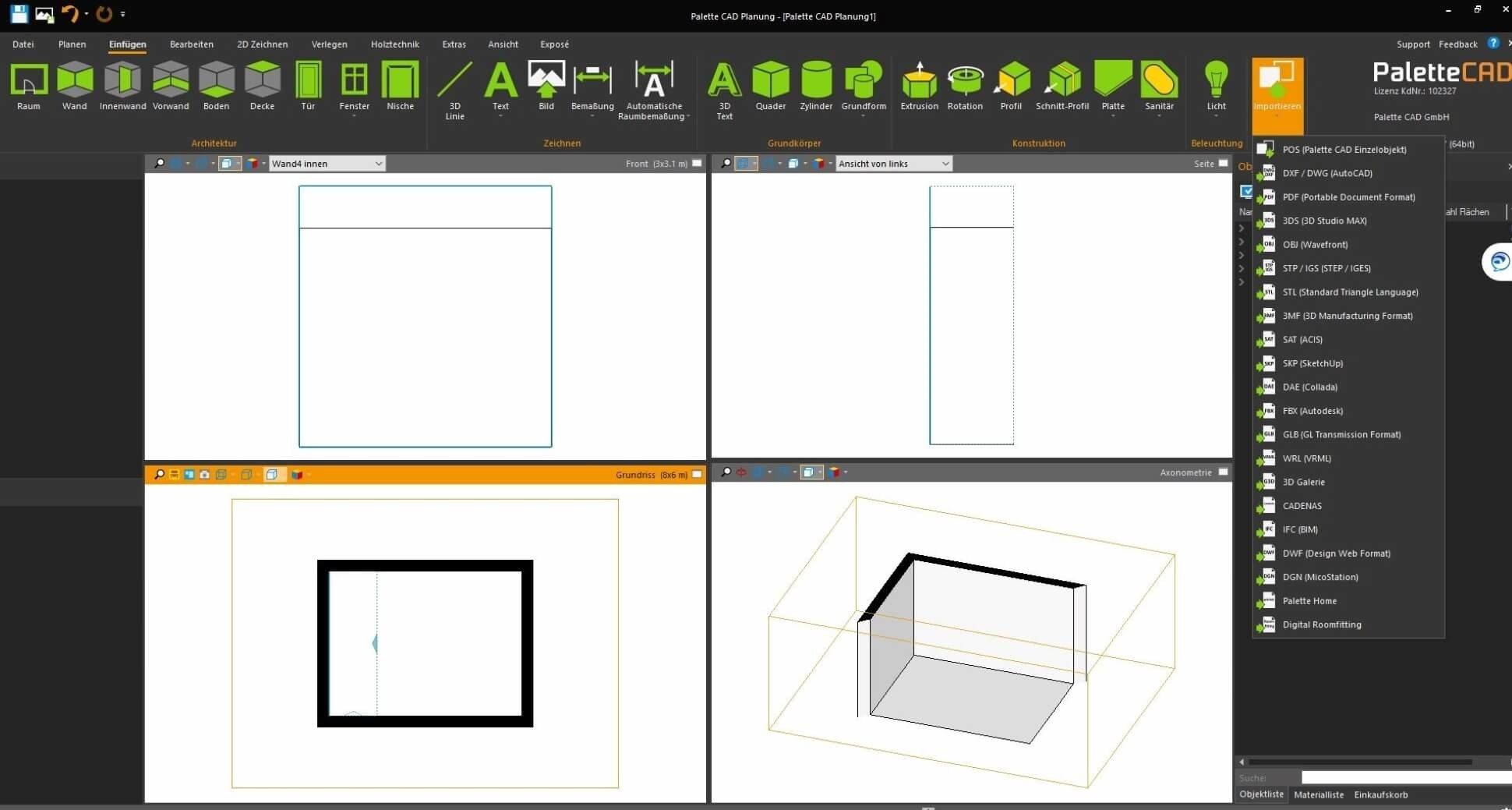
Task: Start an Extrusion construction
Action: pyautogui.click(x=918, y=86)
